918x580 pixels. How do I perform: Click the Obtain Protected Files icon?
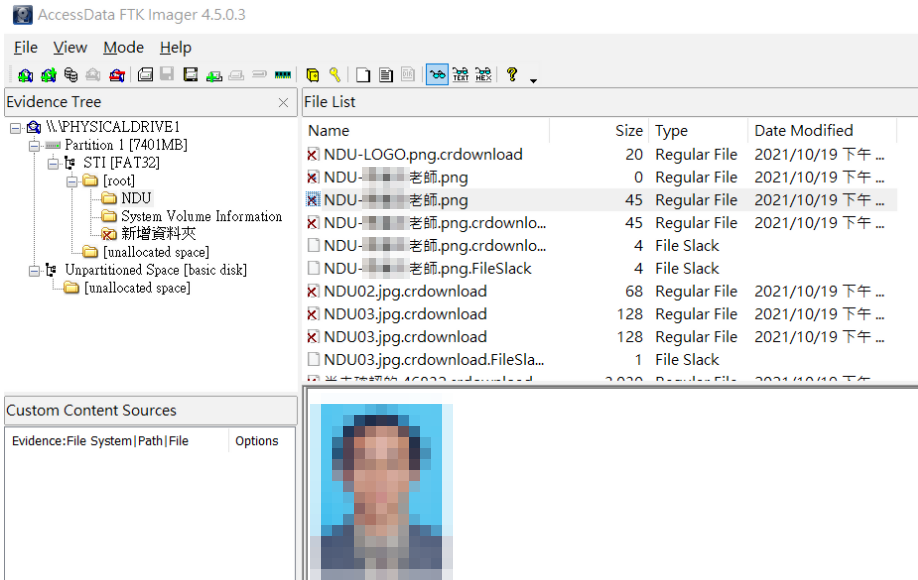(x=313, y=75)
